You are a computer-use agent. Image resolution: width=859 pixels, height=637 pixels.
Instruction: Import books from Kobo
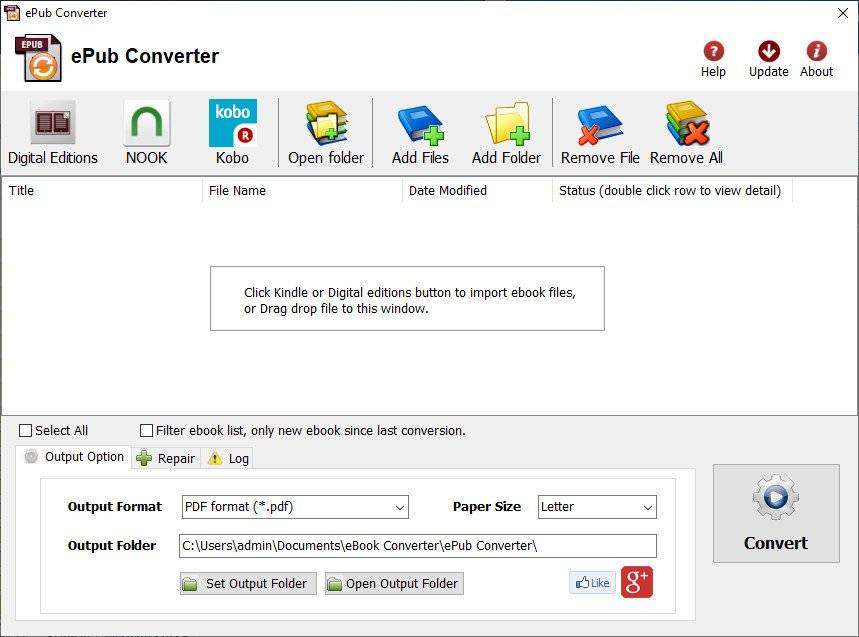232,133
